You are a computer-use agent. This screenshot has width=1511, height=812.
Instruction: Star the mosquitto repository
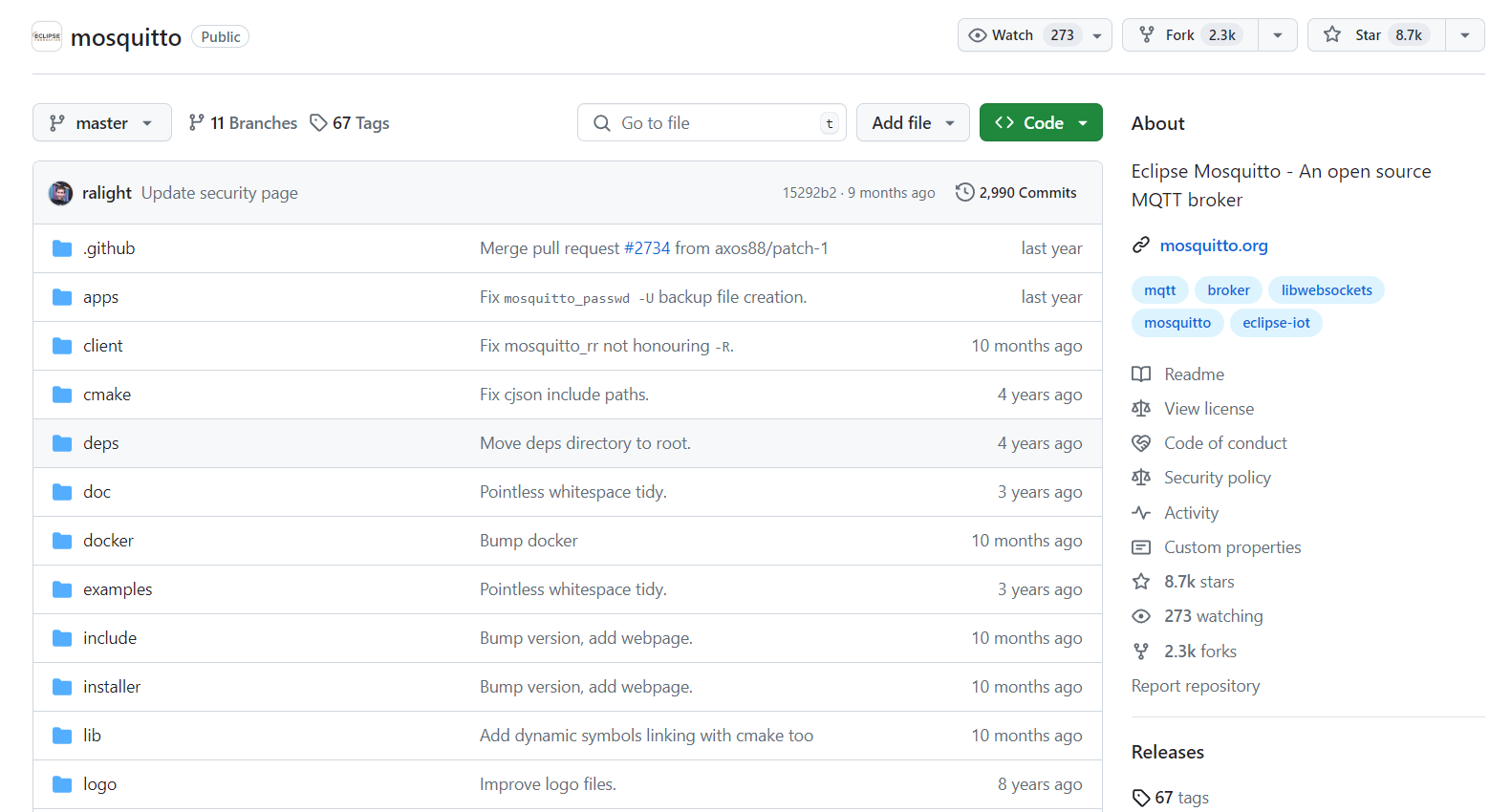1376,35
